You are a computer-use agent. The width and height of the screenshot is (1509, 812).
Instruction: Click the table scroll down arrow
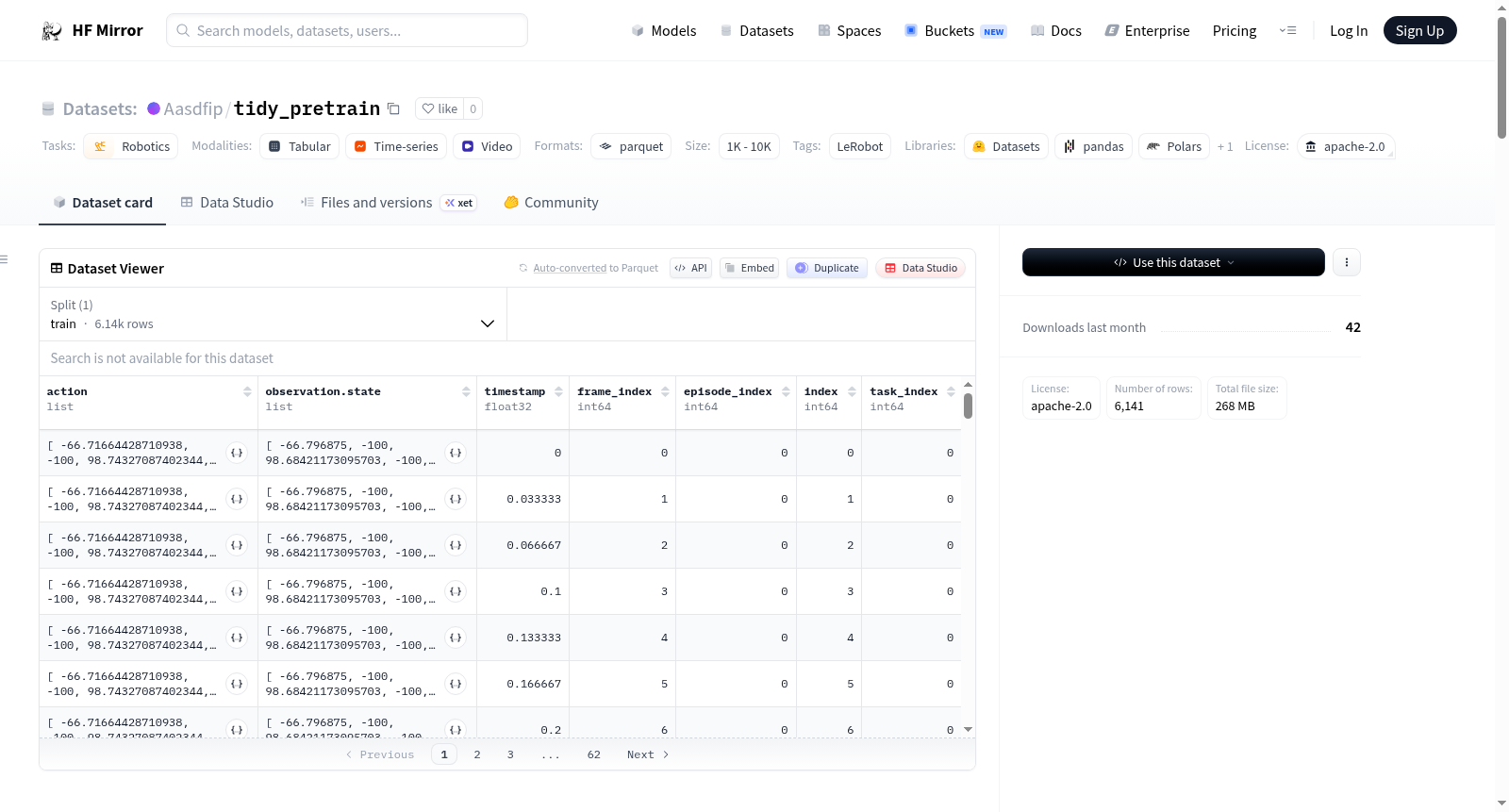coord(968,729)
